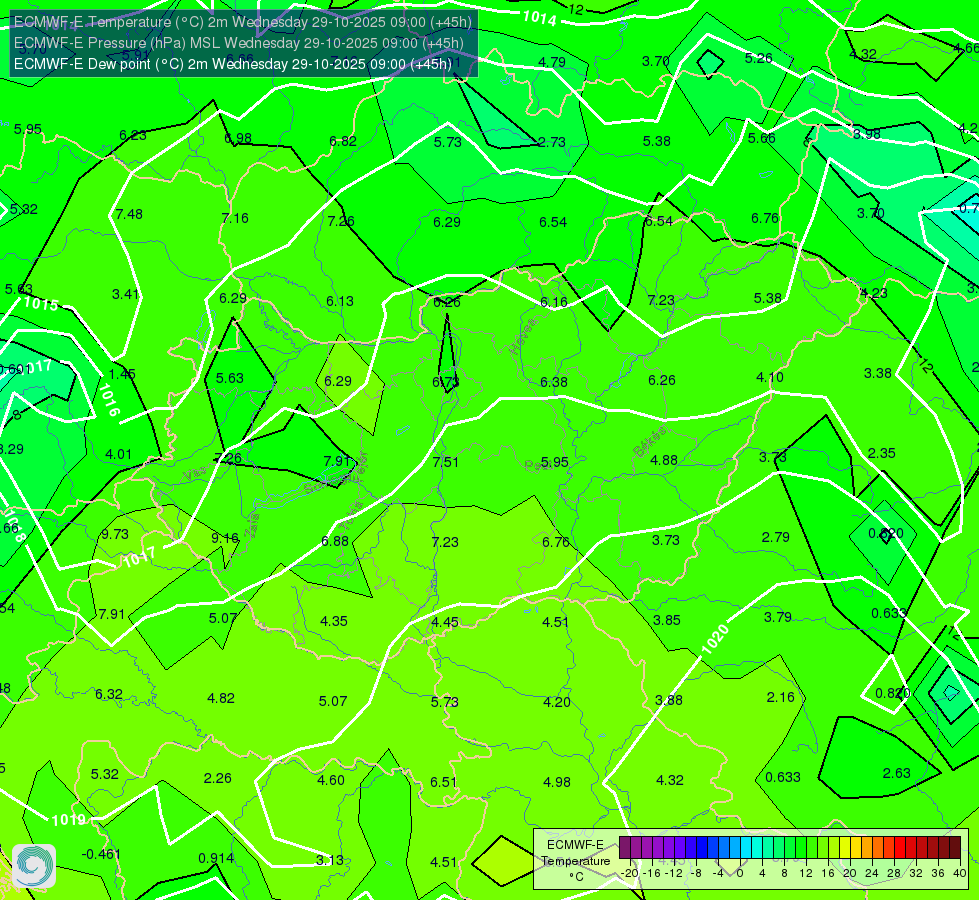Screen dimensions: 979x900
Task: Click the 1020 pressure isobar label
Action: [715, 639]
